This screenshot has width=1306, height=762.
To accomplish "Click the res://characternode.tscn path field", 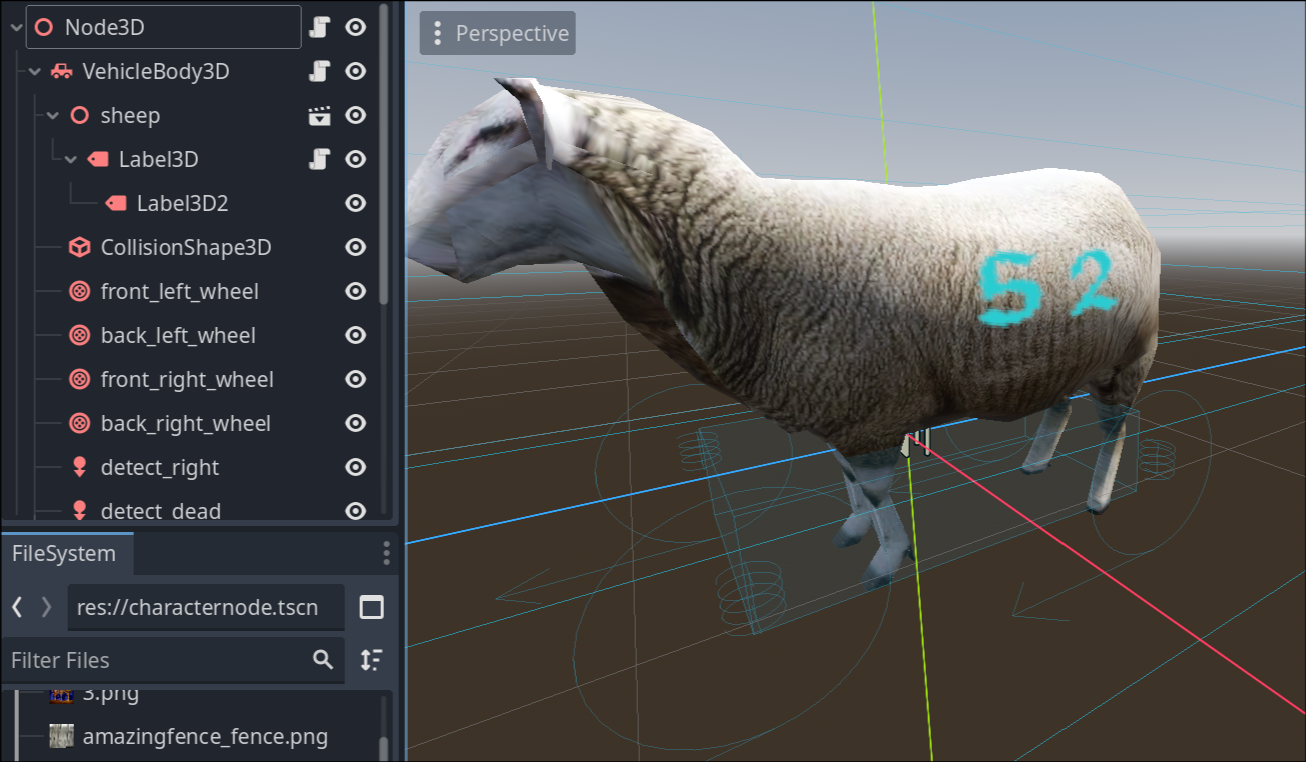I will click(205, 607).
